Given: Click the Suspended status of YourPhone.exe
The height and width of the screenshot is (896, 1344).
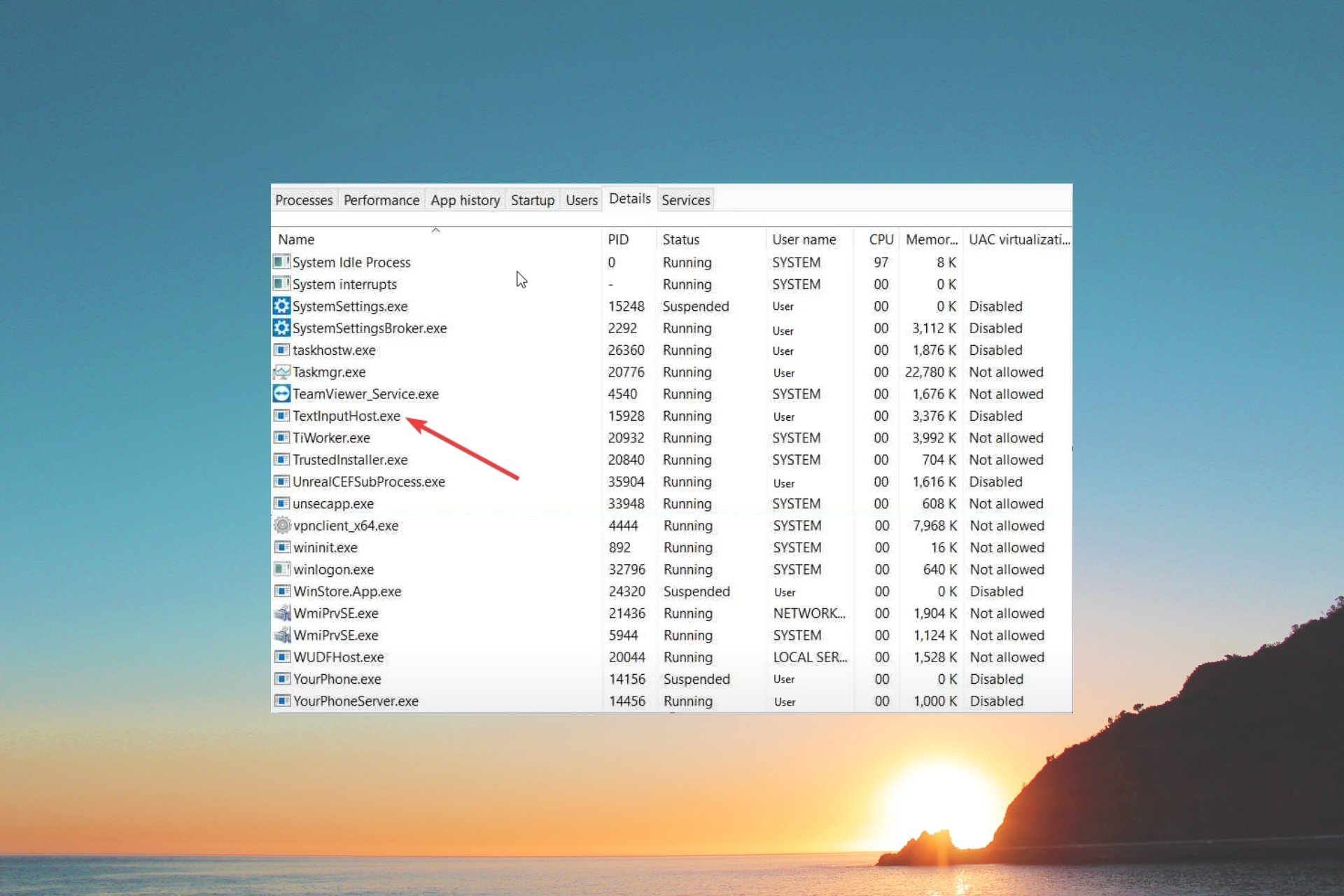Looking at the screenshot, I should pyautogui.click(x=696, y=680).
